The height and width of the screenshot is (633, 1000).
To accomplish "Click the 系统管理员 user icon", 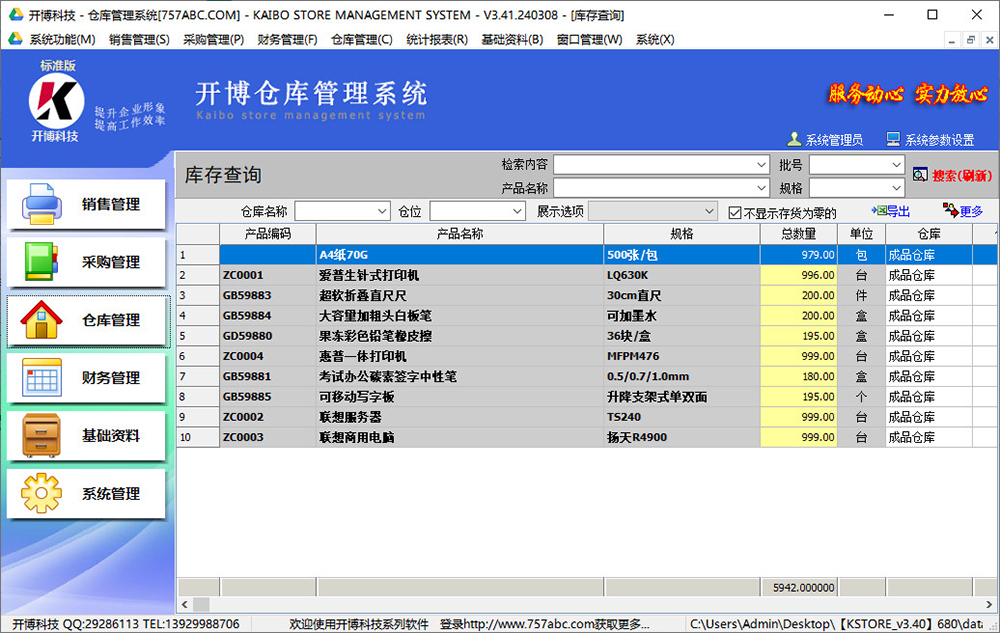I will tap(795, 139).
